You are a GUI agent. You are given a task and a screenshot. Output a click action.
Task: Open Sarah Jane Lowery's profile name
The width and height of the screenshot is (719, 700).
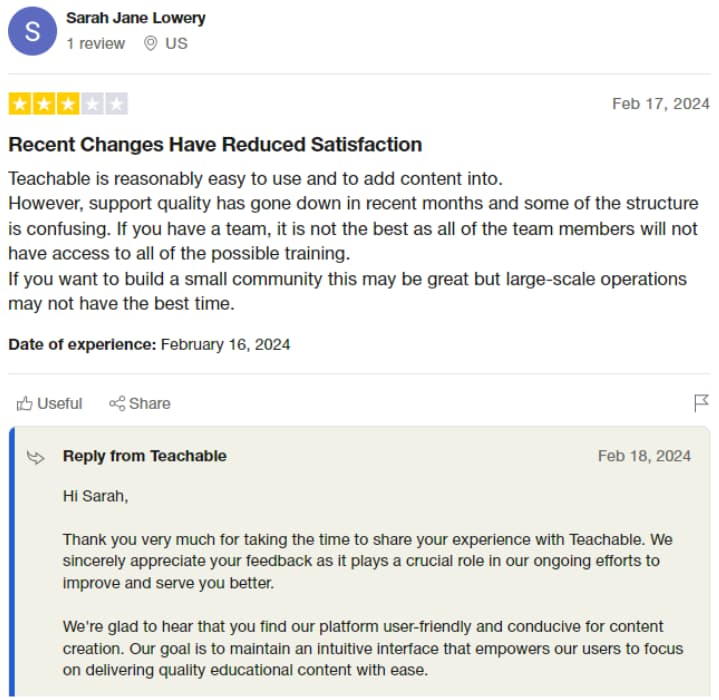pos(136,18)
